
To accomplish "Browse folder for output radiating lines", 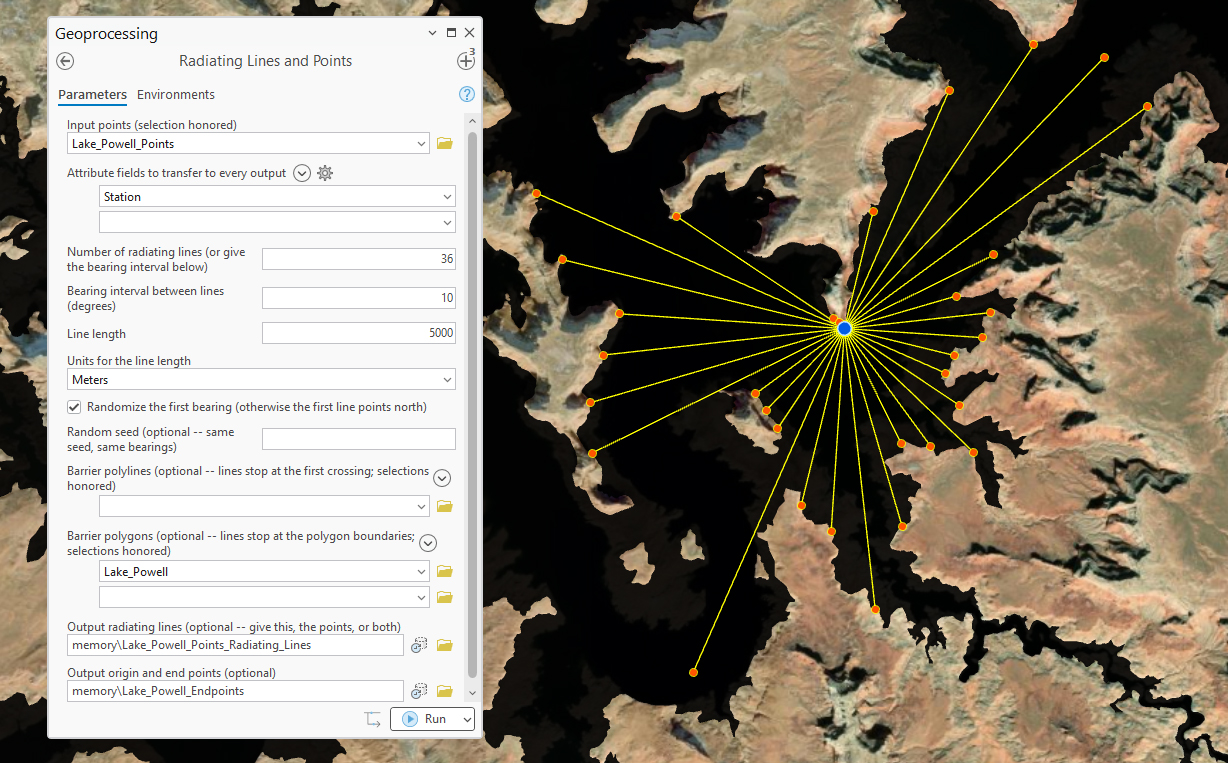I will (x=445, y=645).
